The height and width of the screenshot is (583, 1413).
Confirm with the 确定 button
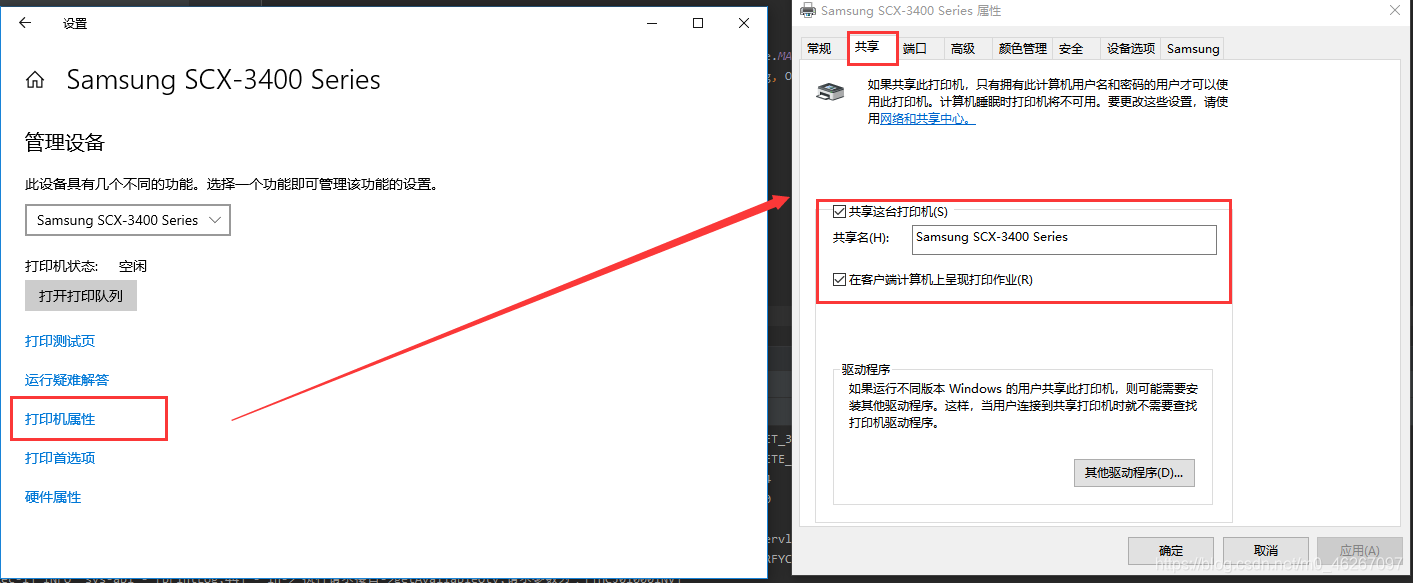click(1170, 550)
